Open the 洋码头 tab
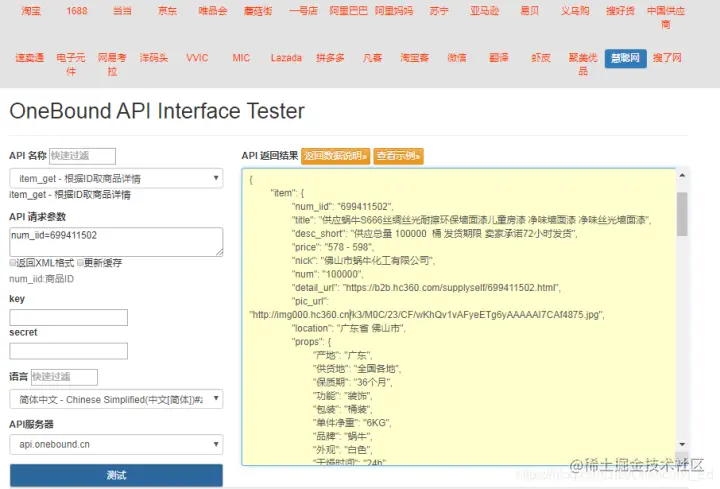Viewport: 720px width, 489px height. click(154, 58)
